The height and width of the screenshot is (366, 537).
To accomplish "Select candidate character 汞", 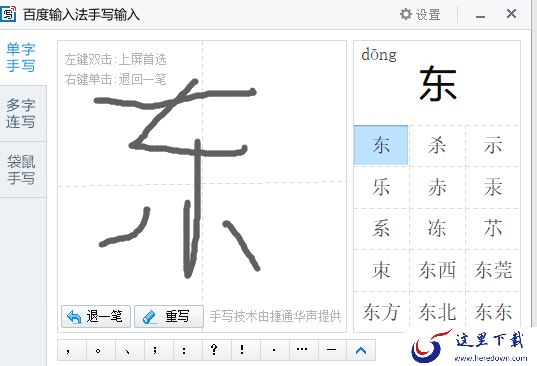I will tap(493, 187).
